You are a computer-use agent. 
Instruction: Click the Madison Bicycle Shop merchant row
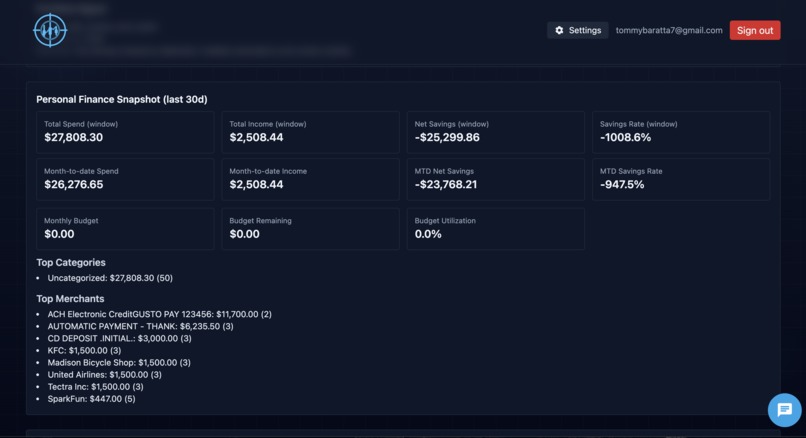point(119,362)
